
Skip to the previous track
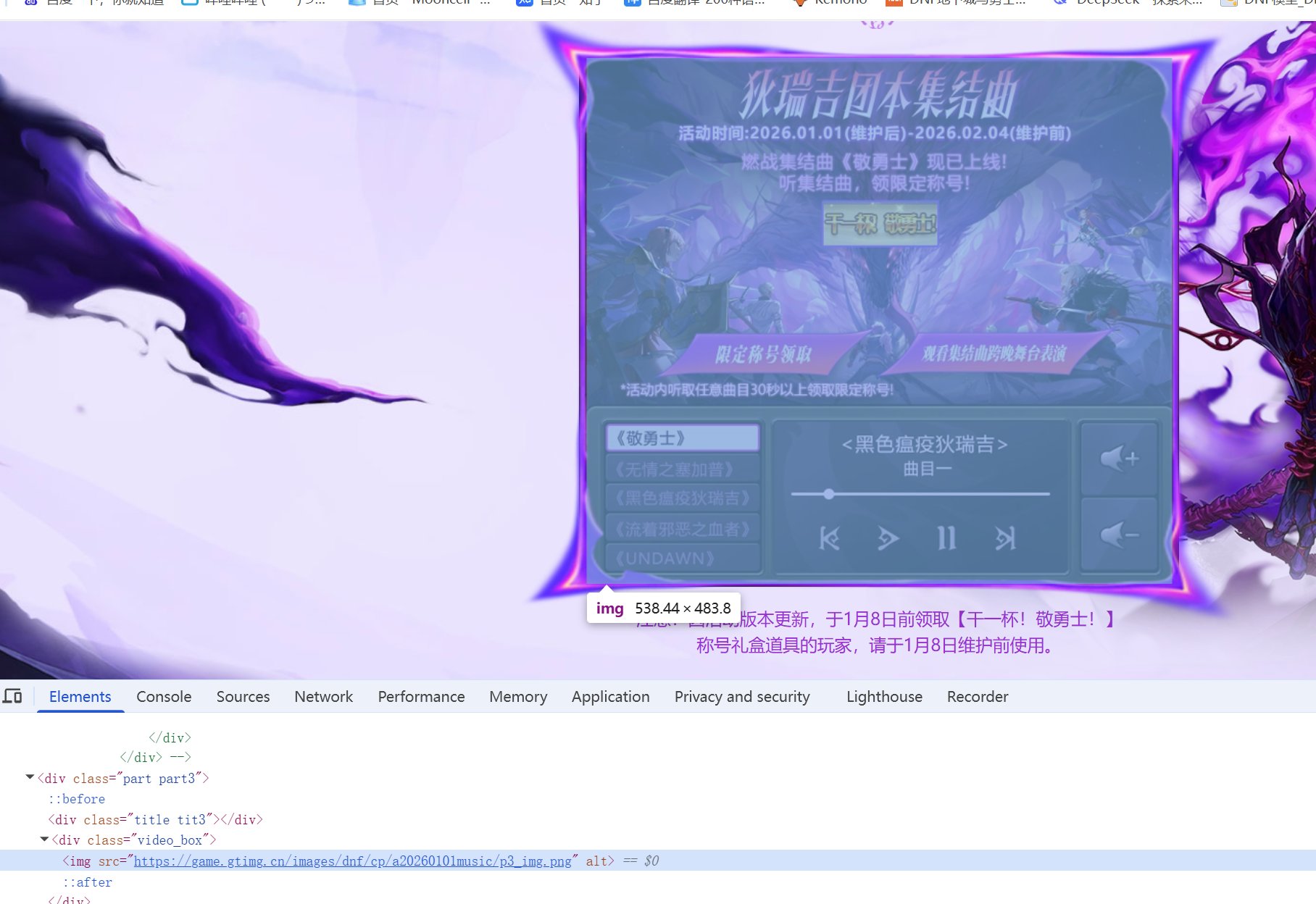pos(829,538)
